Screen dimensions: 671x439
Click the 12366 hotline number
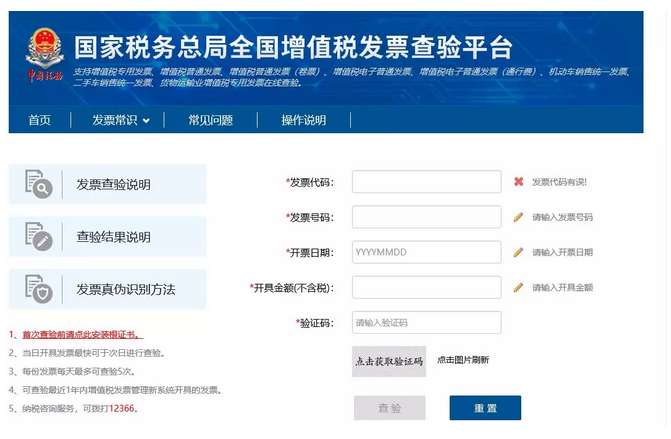(122, 409)
